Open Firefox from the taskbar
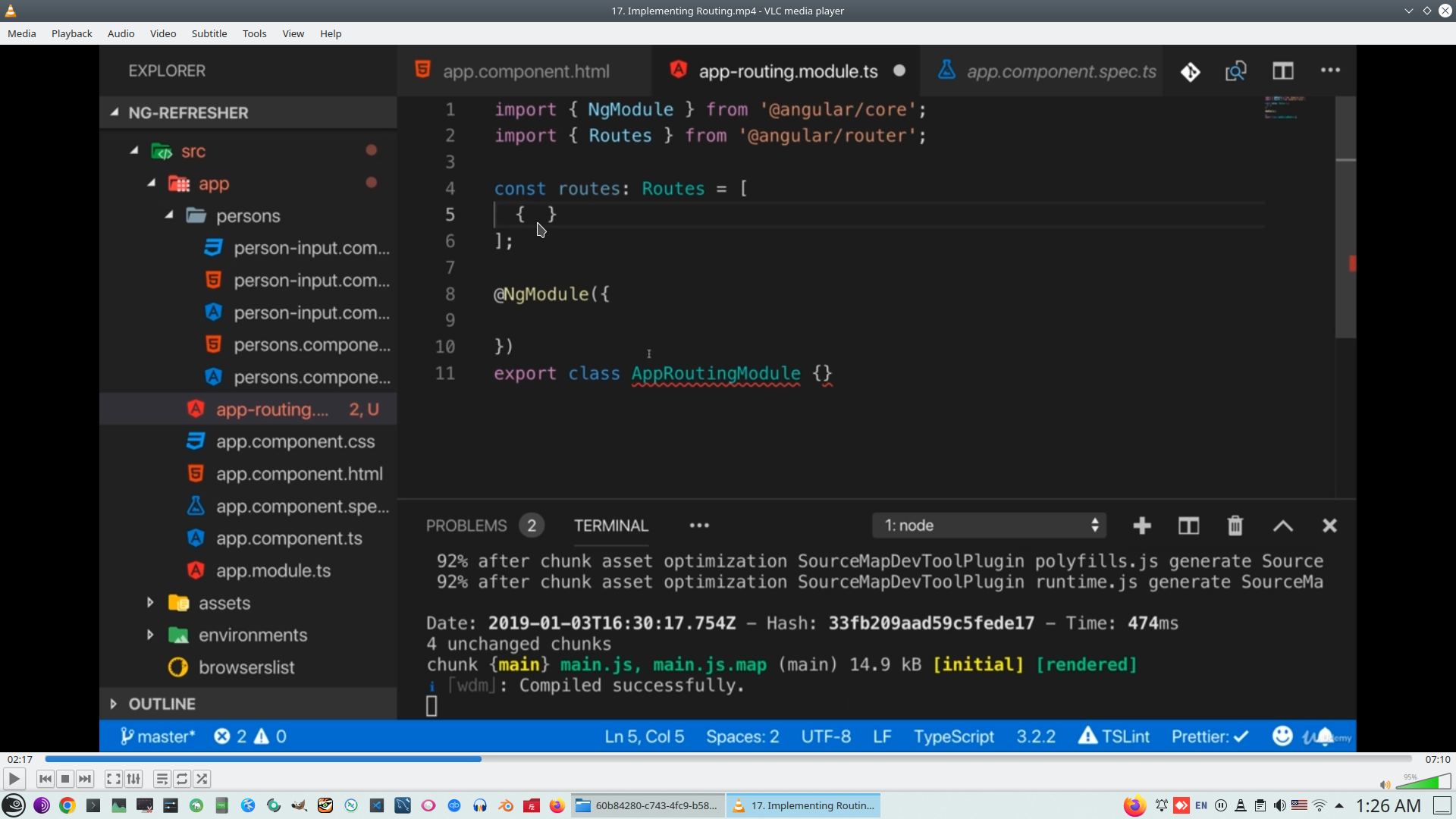 [x=557, y=805]
